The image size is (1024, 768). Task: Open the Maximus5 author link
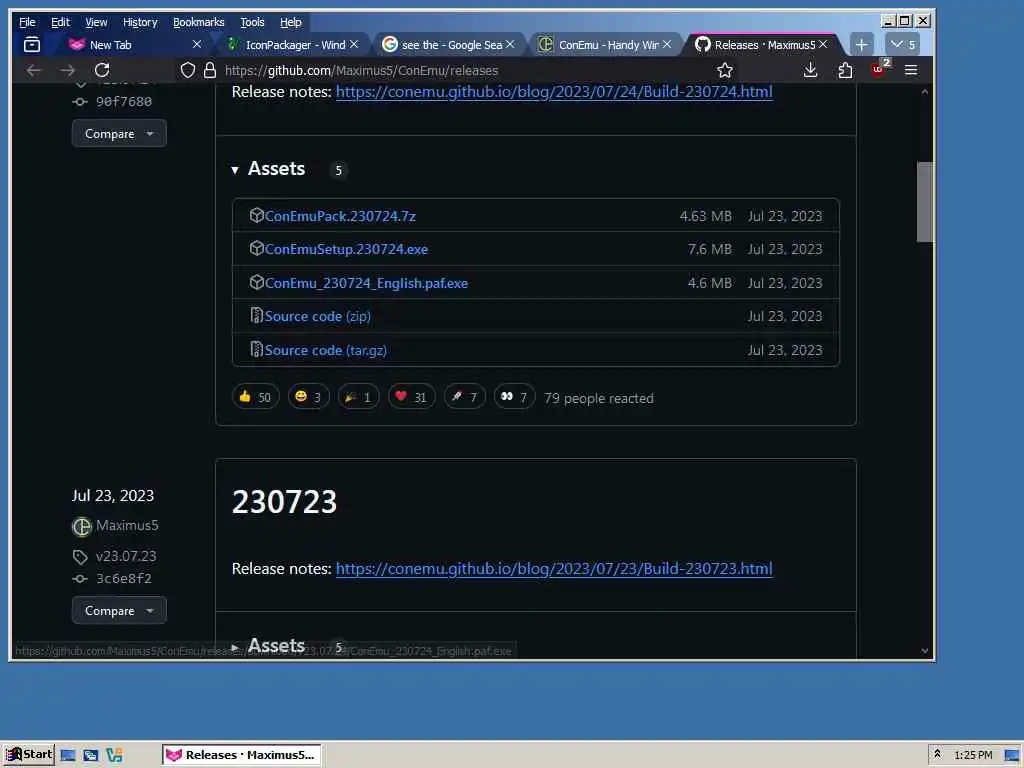(127, 526)
